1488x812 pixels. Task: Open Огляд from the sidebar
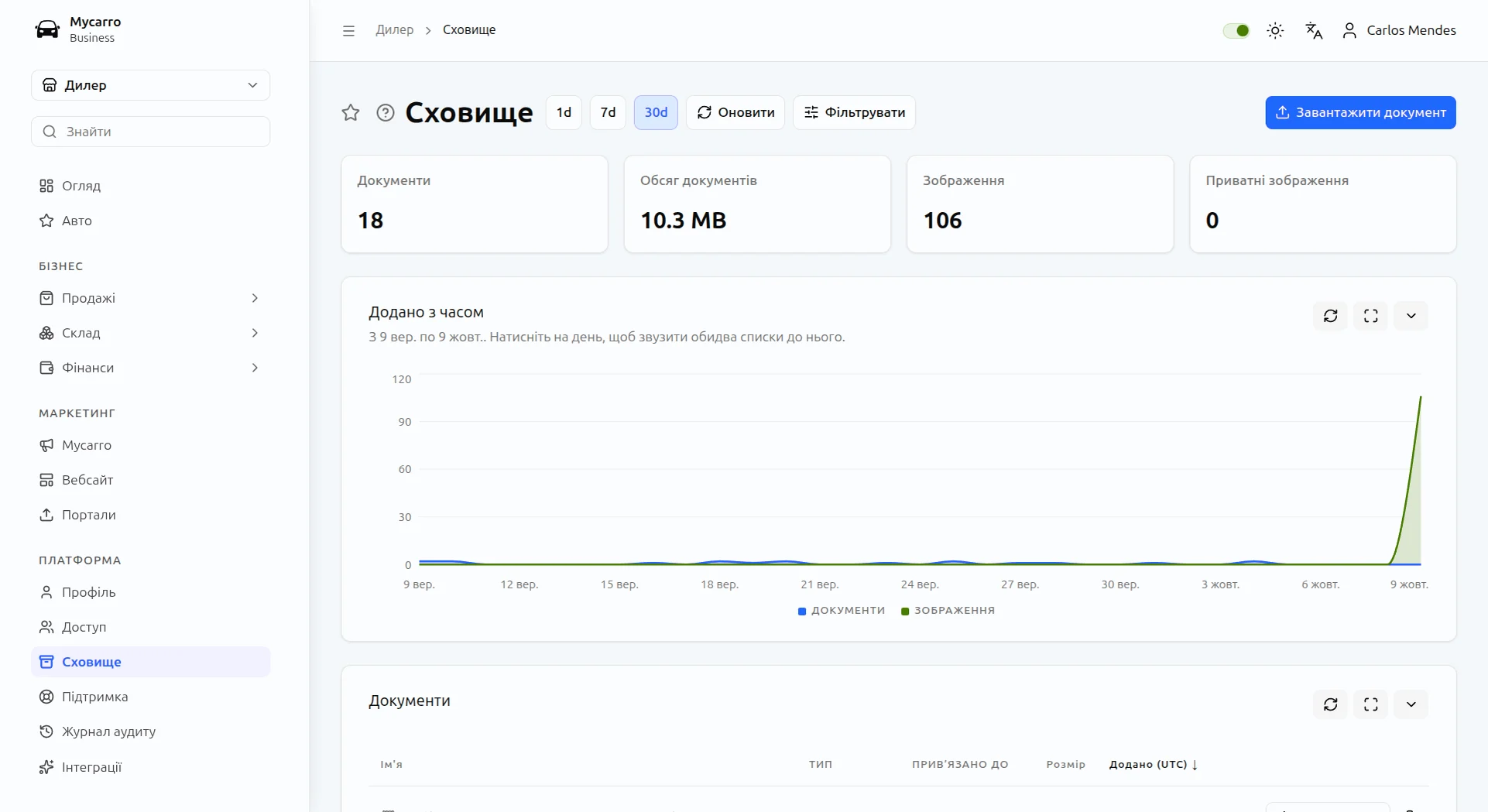(151, 186)
